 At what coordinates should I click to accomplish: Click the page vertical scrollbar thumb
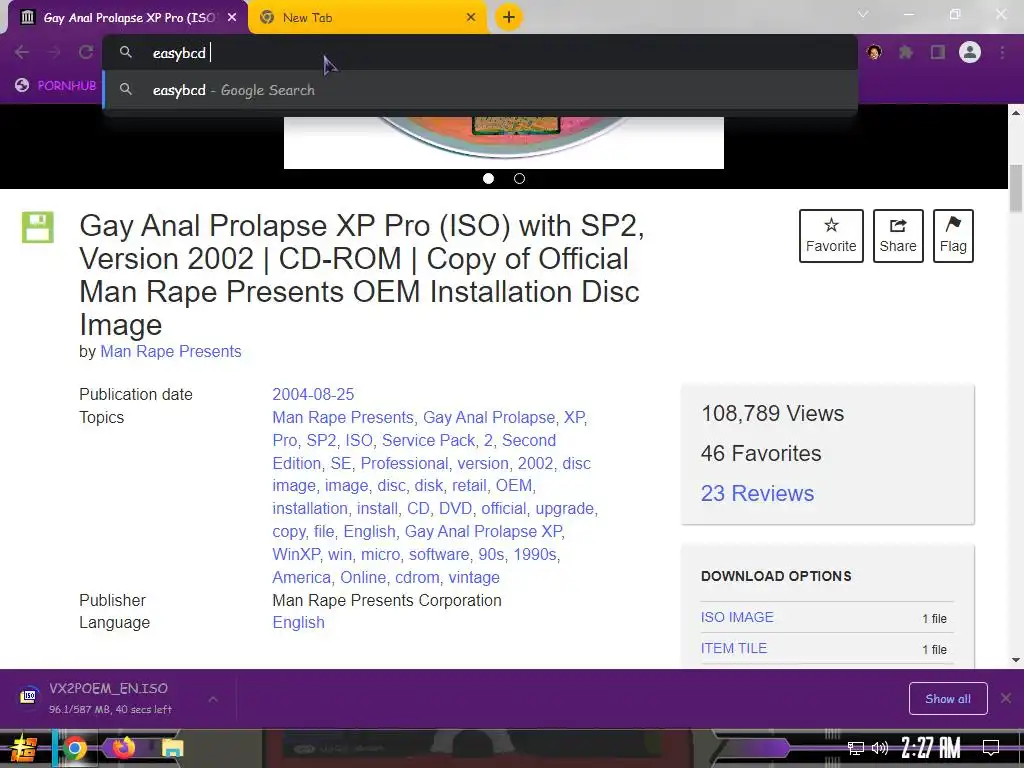[x=1016, y=188]
